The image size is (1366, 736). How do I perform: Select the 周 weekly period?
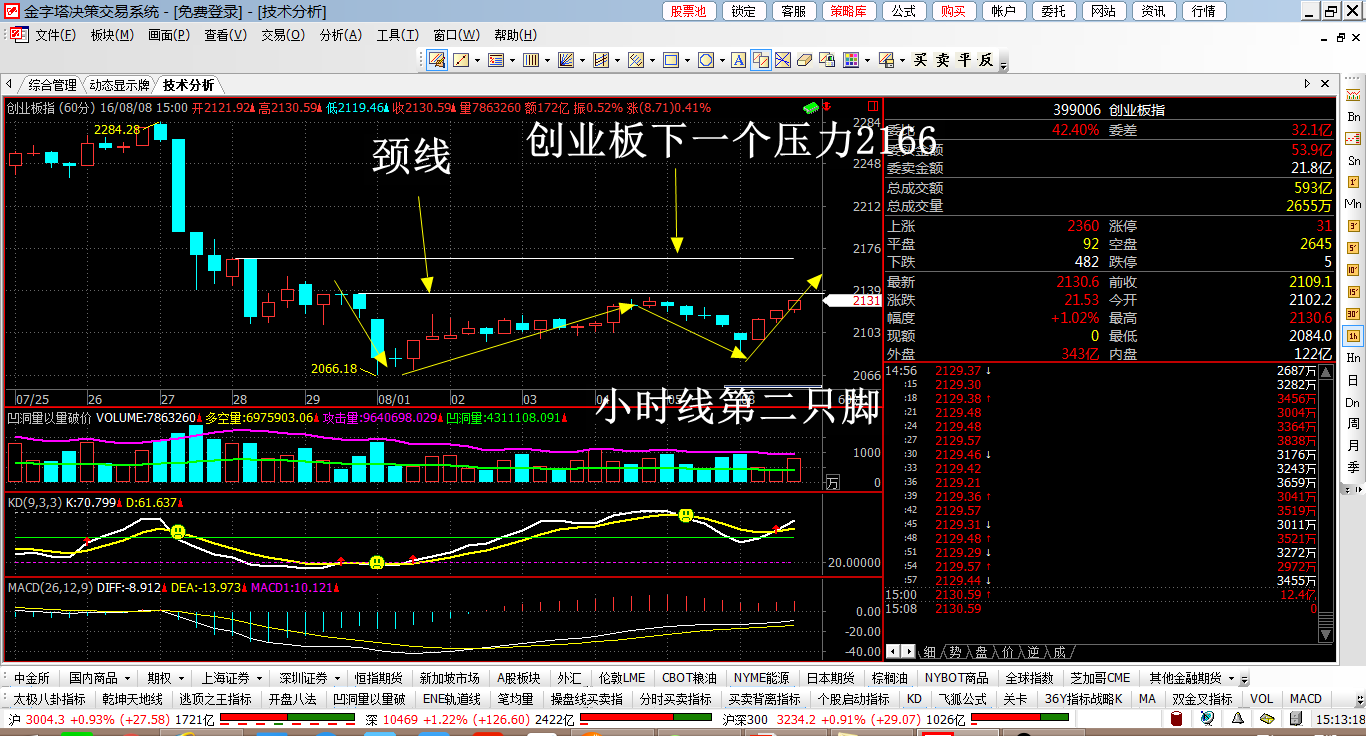coord(1353,422)
